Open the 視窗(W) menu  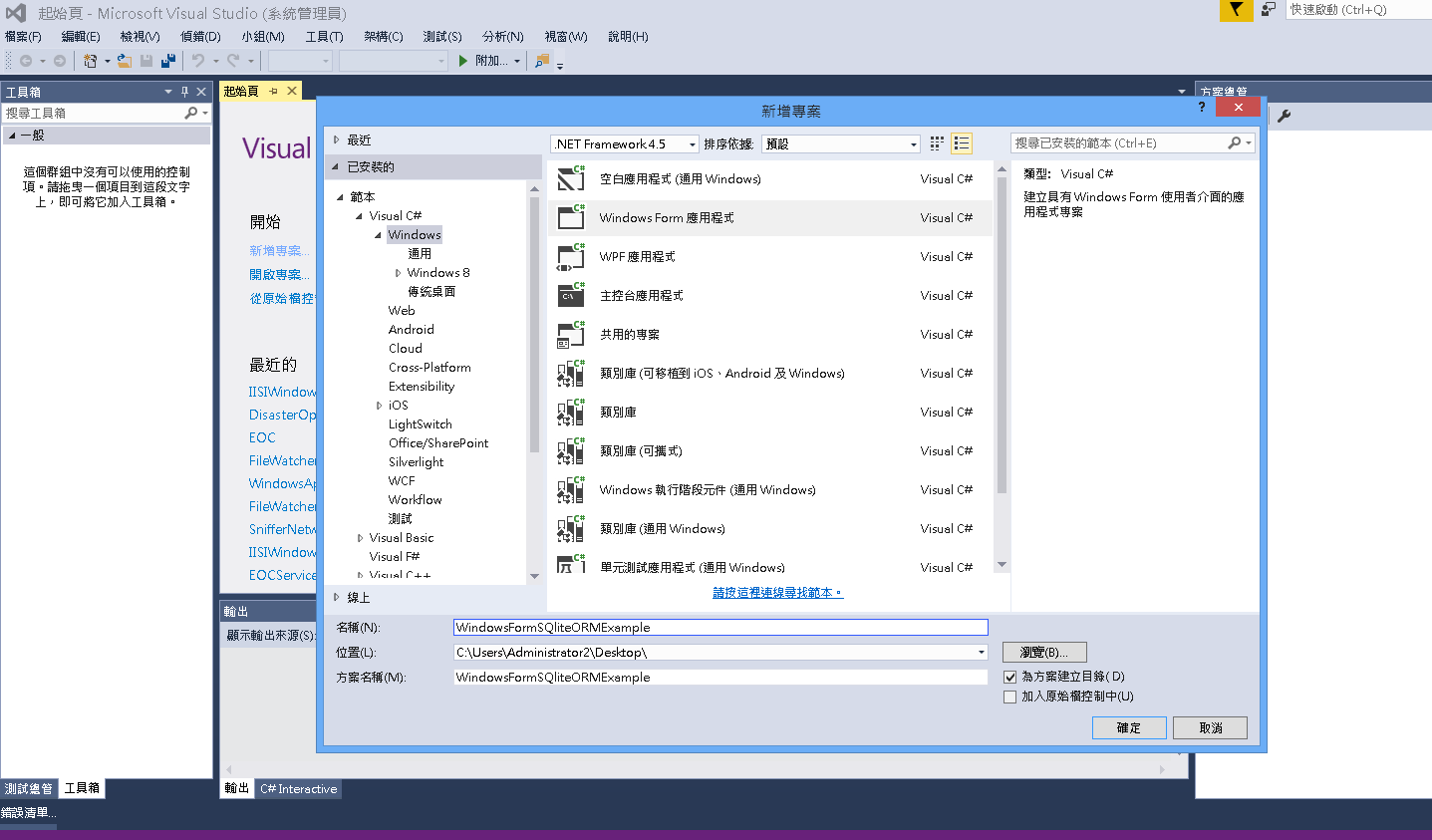[566, 37]
